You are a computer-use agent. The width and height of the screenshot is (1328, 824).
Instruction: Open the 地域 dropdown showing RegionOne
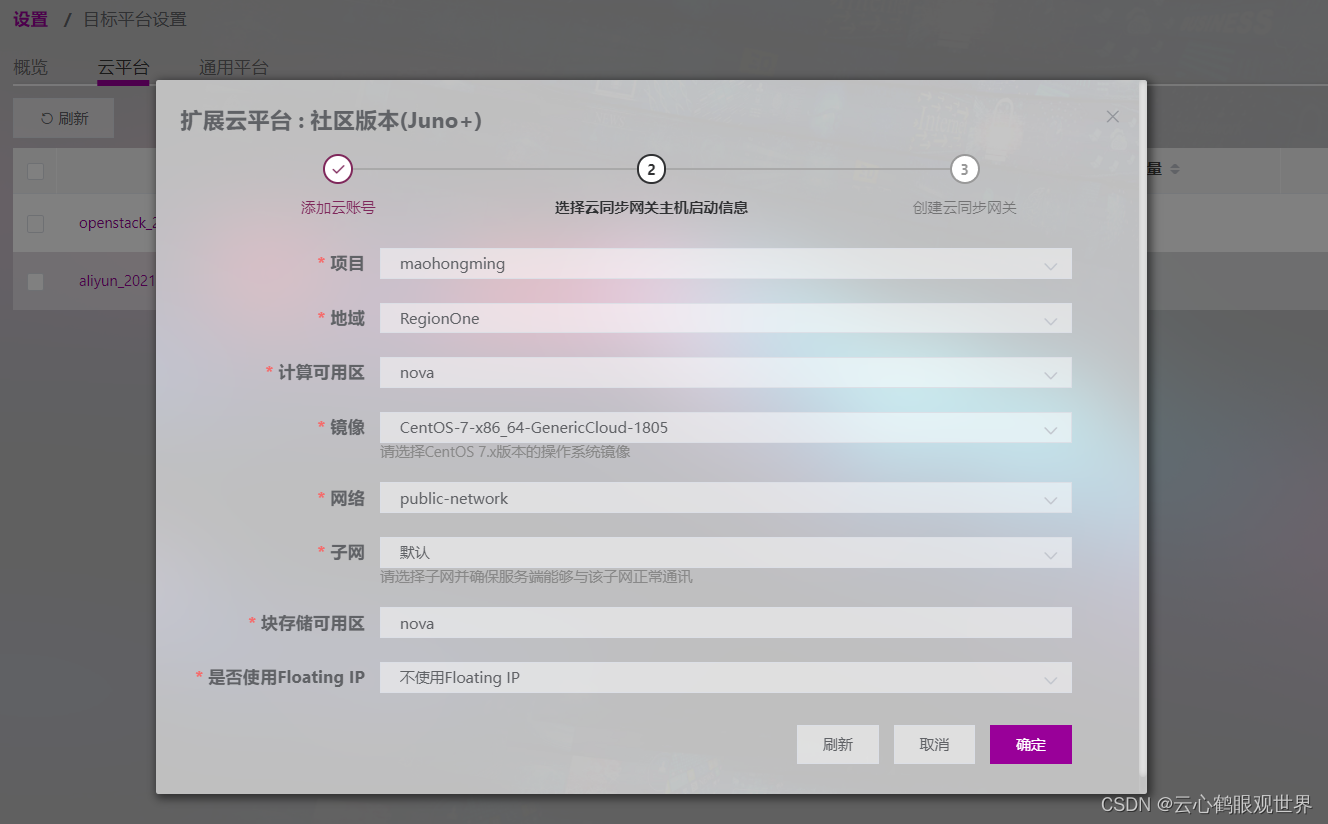[725, 318]
